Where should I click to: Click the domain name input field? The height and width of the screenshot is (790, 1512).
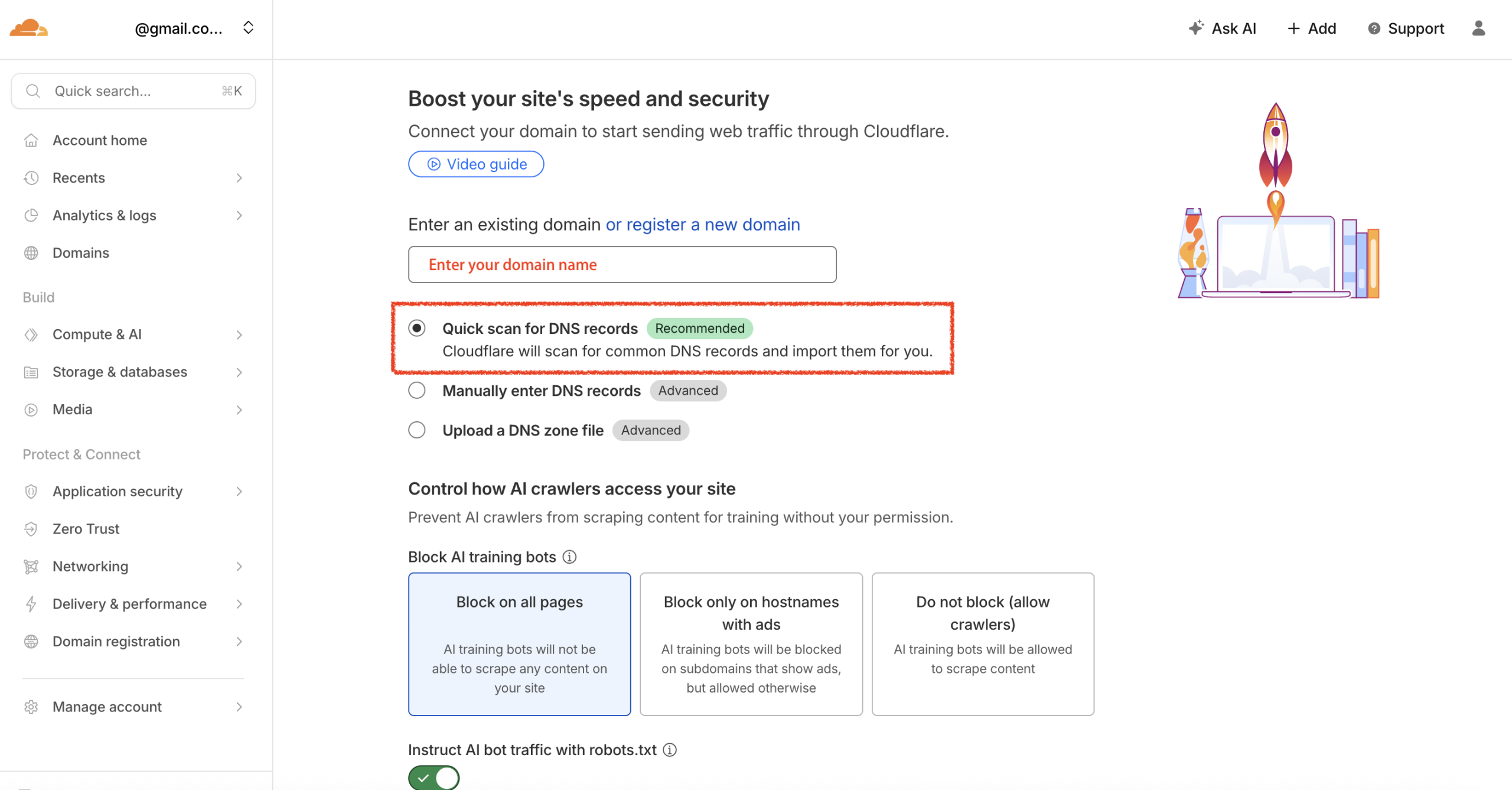(622, 265)
